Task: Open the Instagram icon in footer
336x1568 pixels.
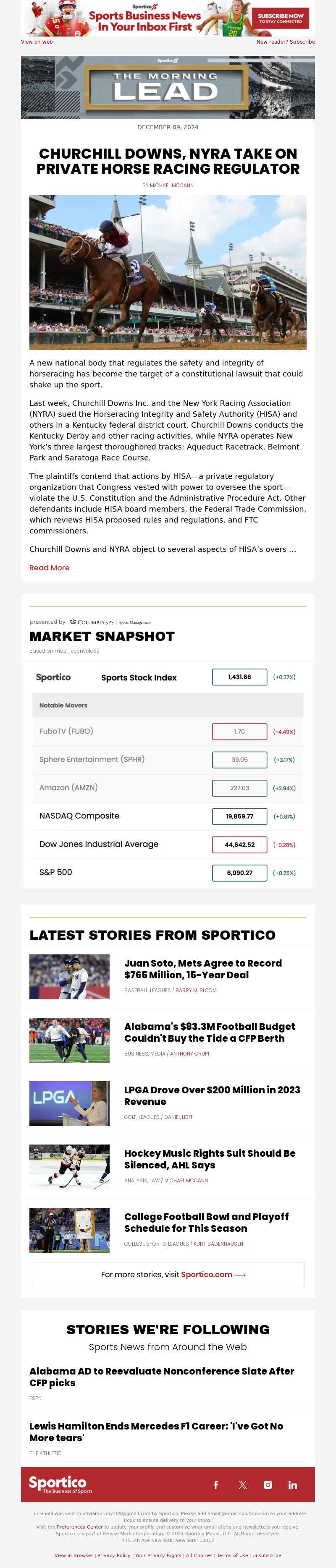Action: [x=268, y=1484]
